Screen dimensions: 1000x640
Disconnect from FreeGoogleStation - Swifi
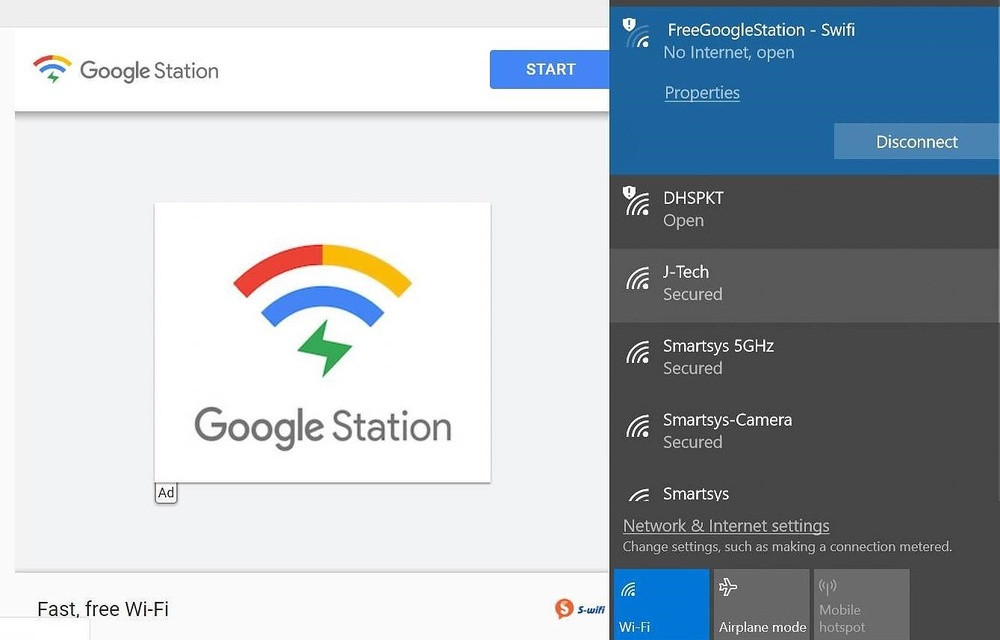[x=916, y=141]
